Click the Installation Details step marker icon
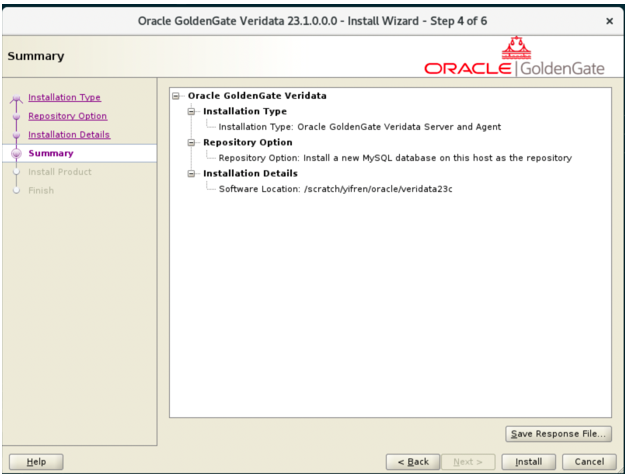The image size is (625, 475). [16, 135]
